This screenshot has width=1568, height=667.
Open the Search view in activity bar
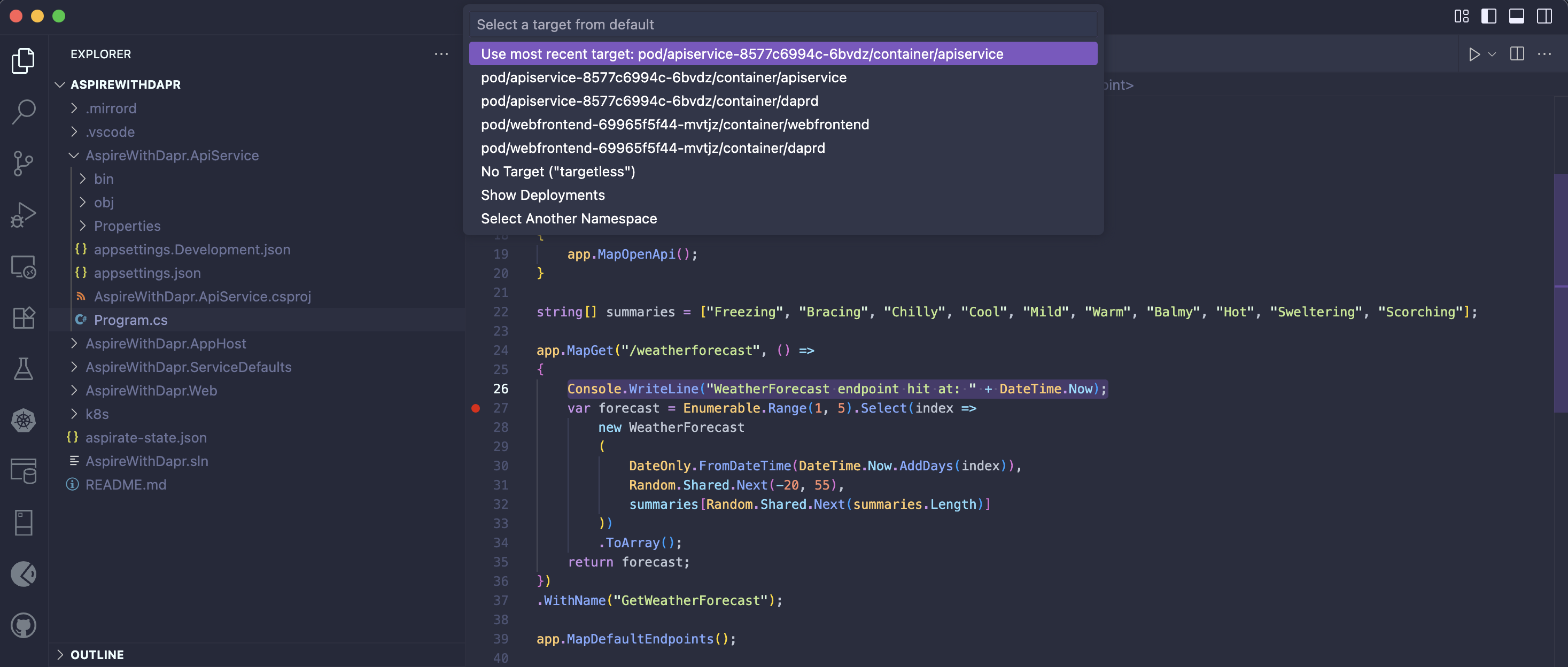click(24, 111)
